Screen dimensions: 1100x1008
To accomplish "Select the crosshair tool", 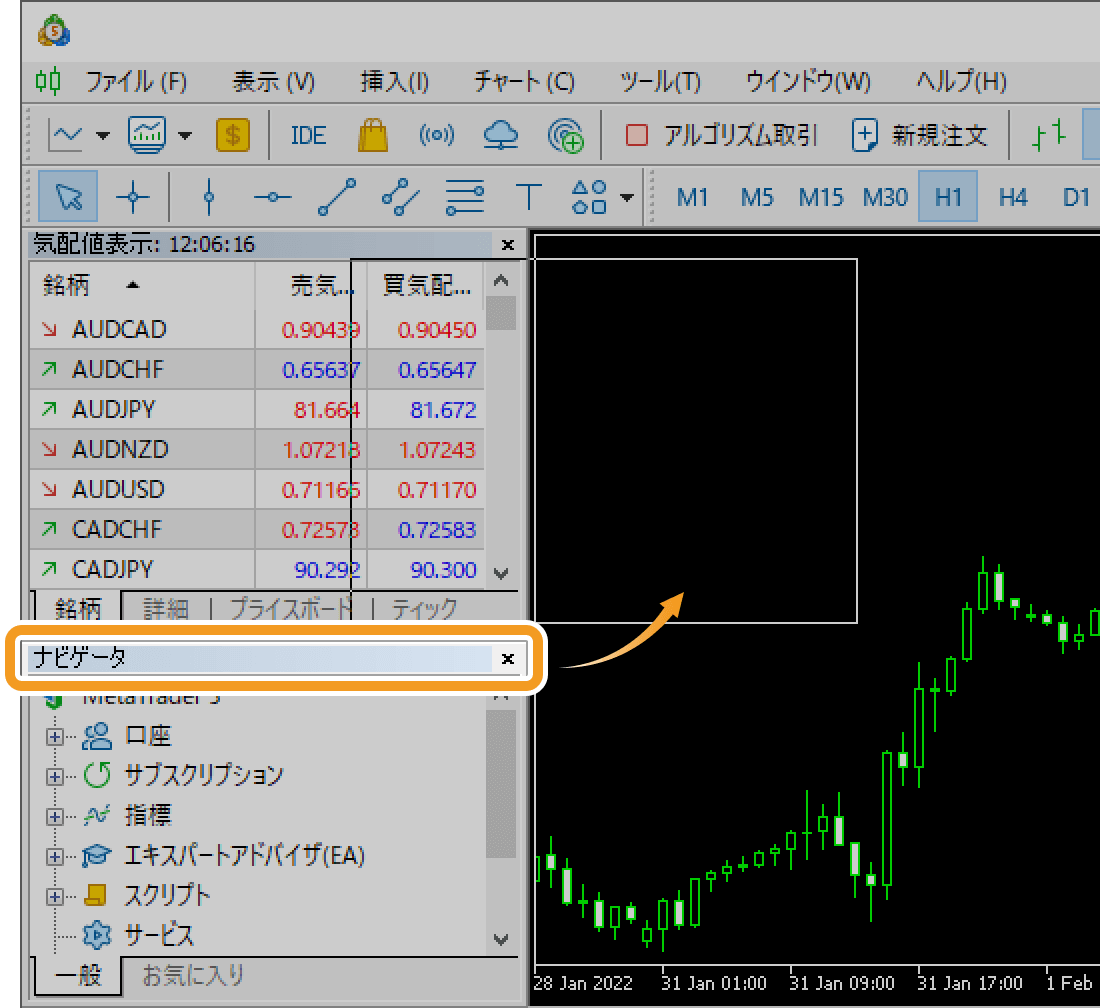I will tap(133, 197).
